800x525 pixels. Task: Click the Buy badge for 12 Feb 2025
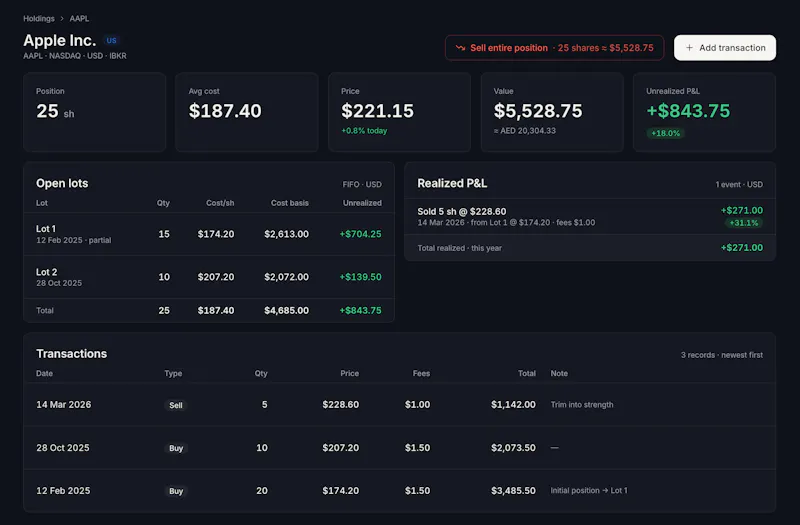176,491
